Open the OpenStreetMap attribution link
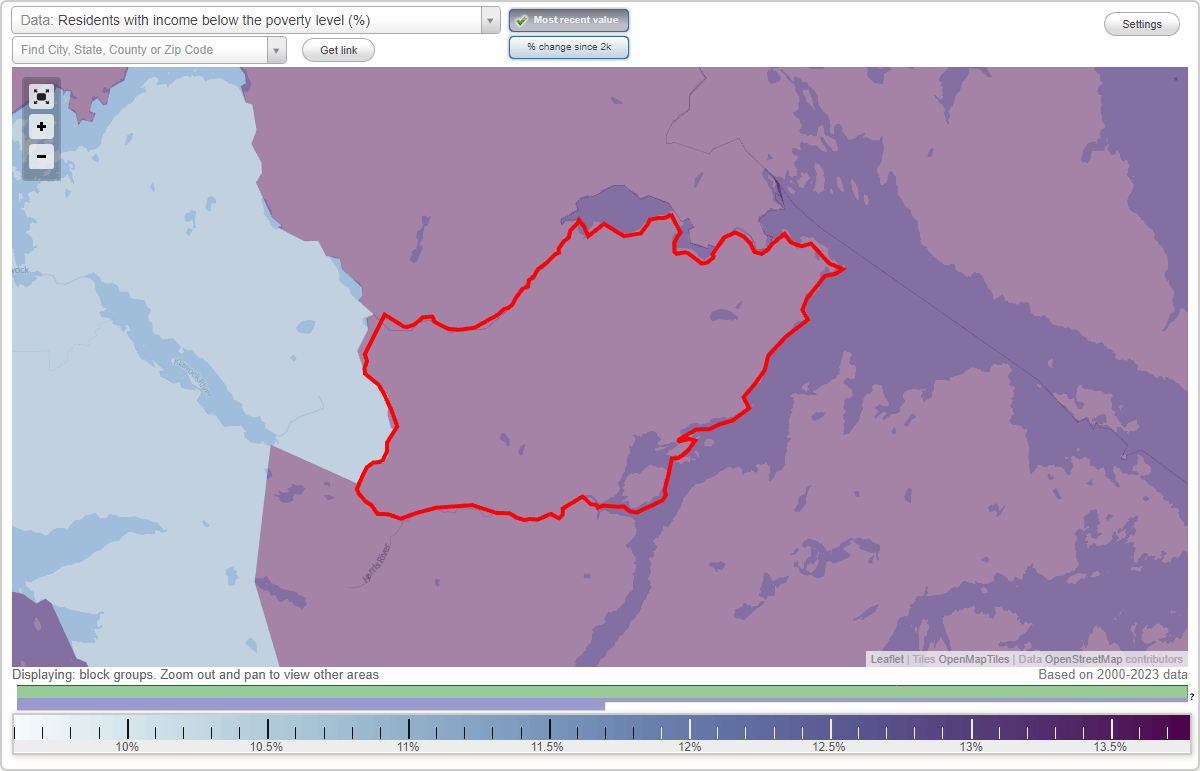The width and height of the screenshot is (1200, 771). pos(1083,660)
